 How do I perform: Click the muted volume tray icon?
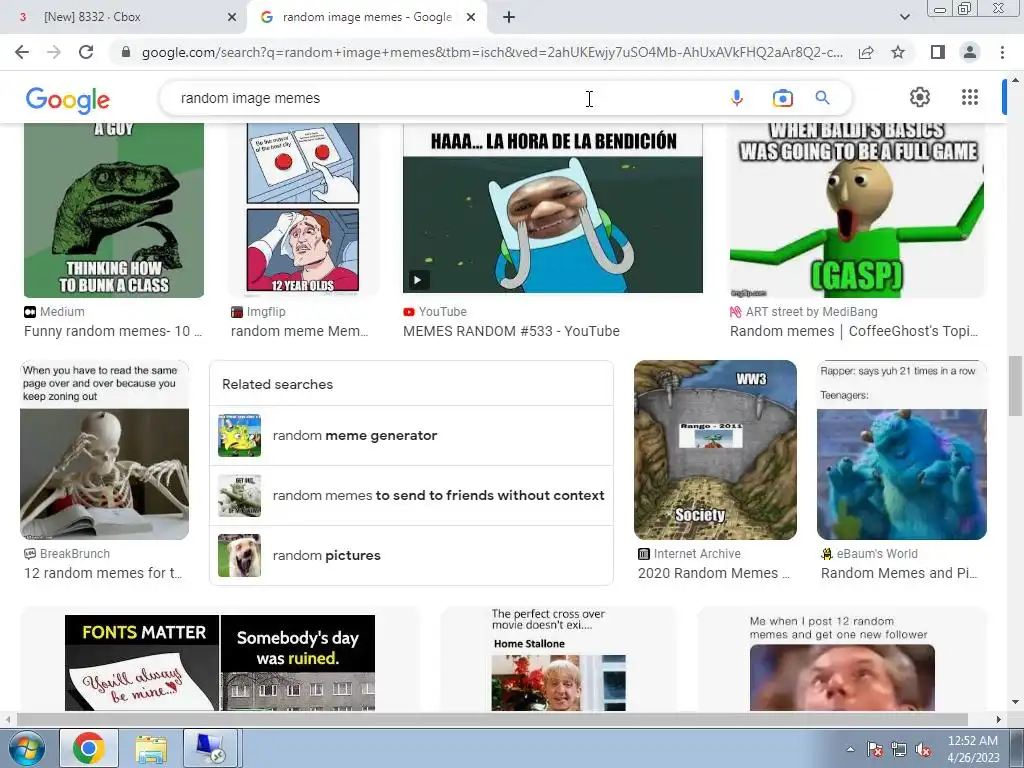(923, 749)
